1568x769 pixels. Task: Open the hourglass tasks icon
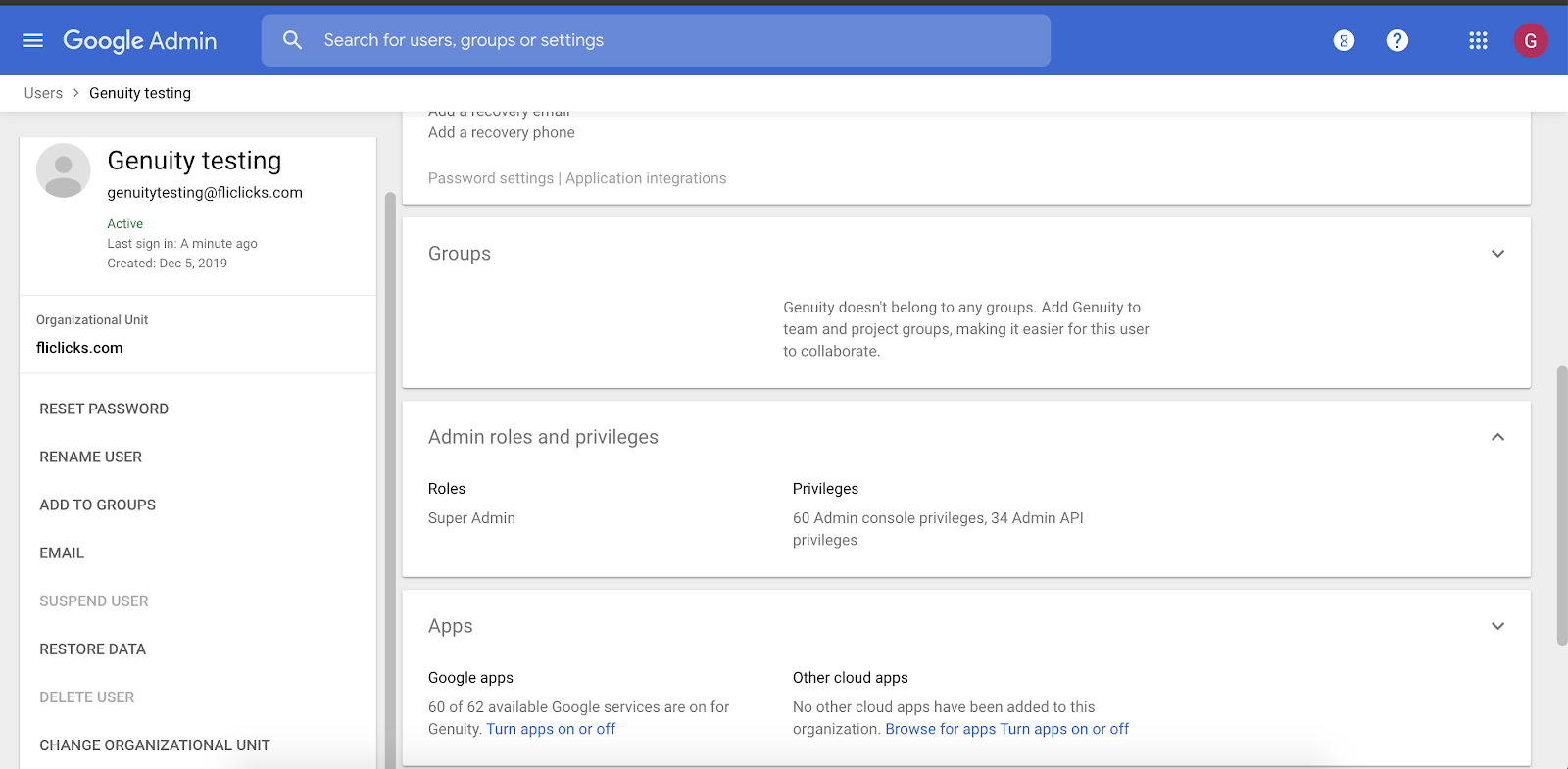click(1344, 40)
